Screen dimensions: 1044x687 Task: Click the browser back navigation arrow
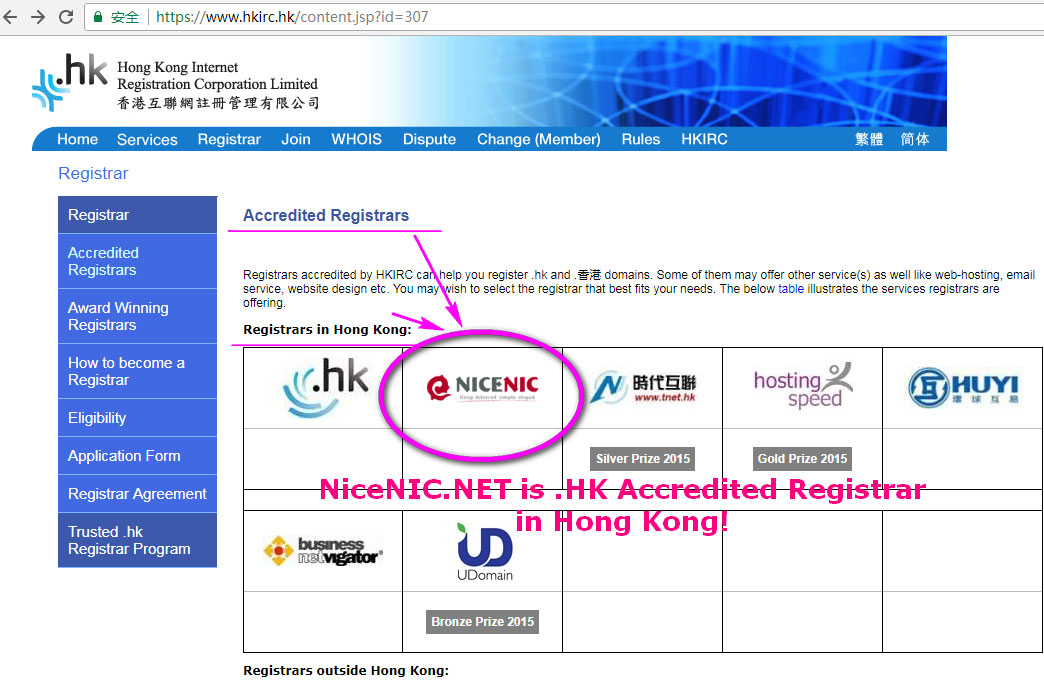click(11, 16)
